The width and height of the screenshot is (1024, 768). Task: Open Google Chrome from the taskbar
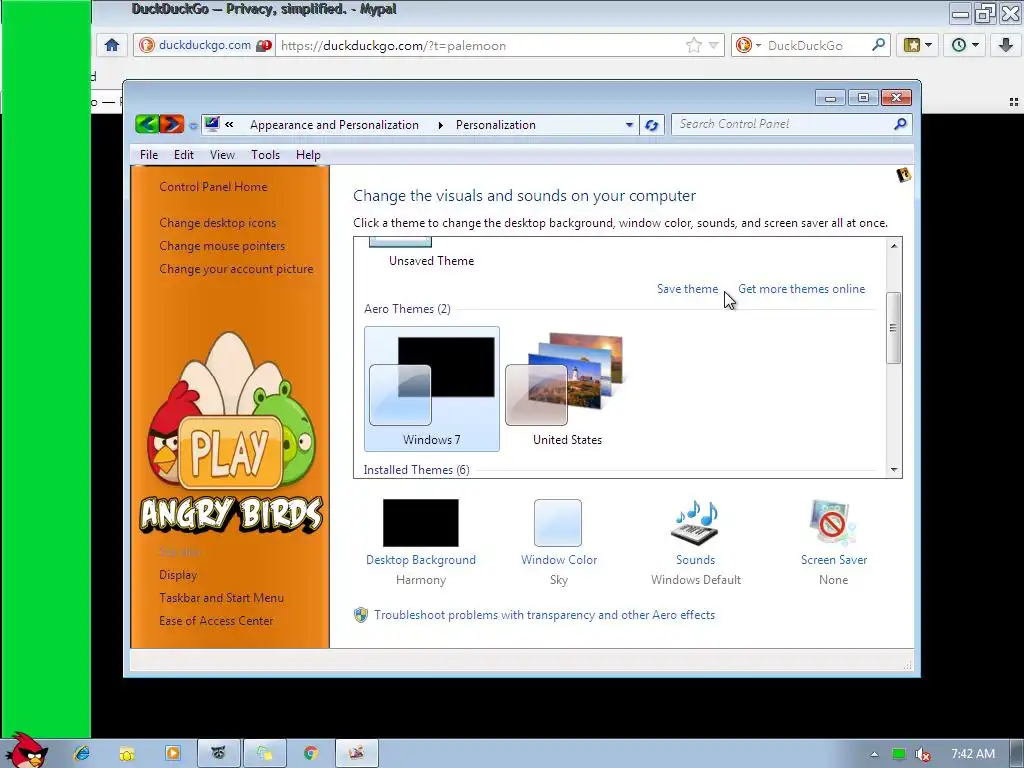click(311, 753)
